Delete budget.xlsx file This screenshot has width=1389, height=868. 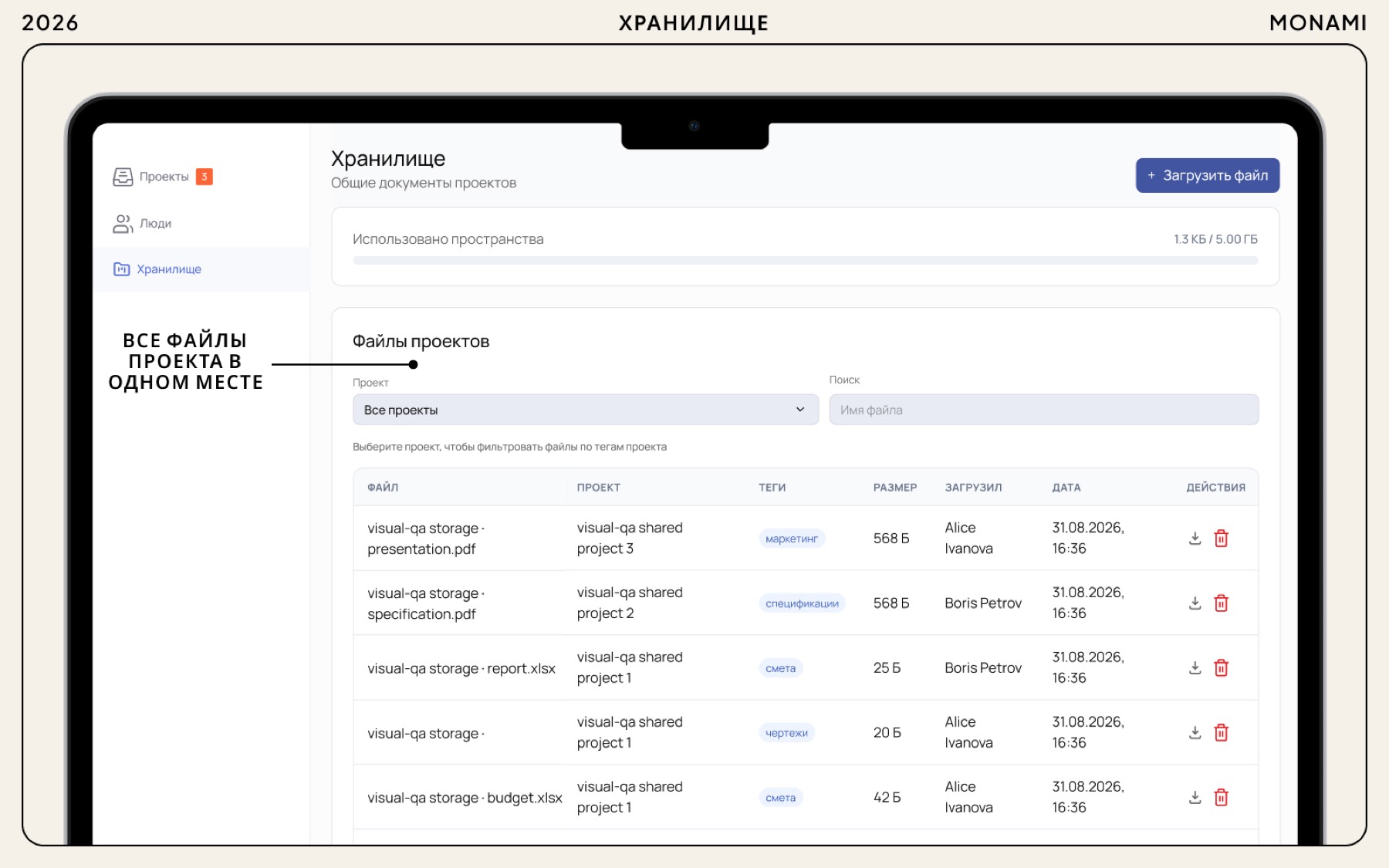[1221, 798]
